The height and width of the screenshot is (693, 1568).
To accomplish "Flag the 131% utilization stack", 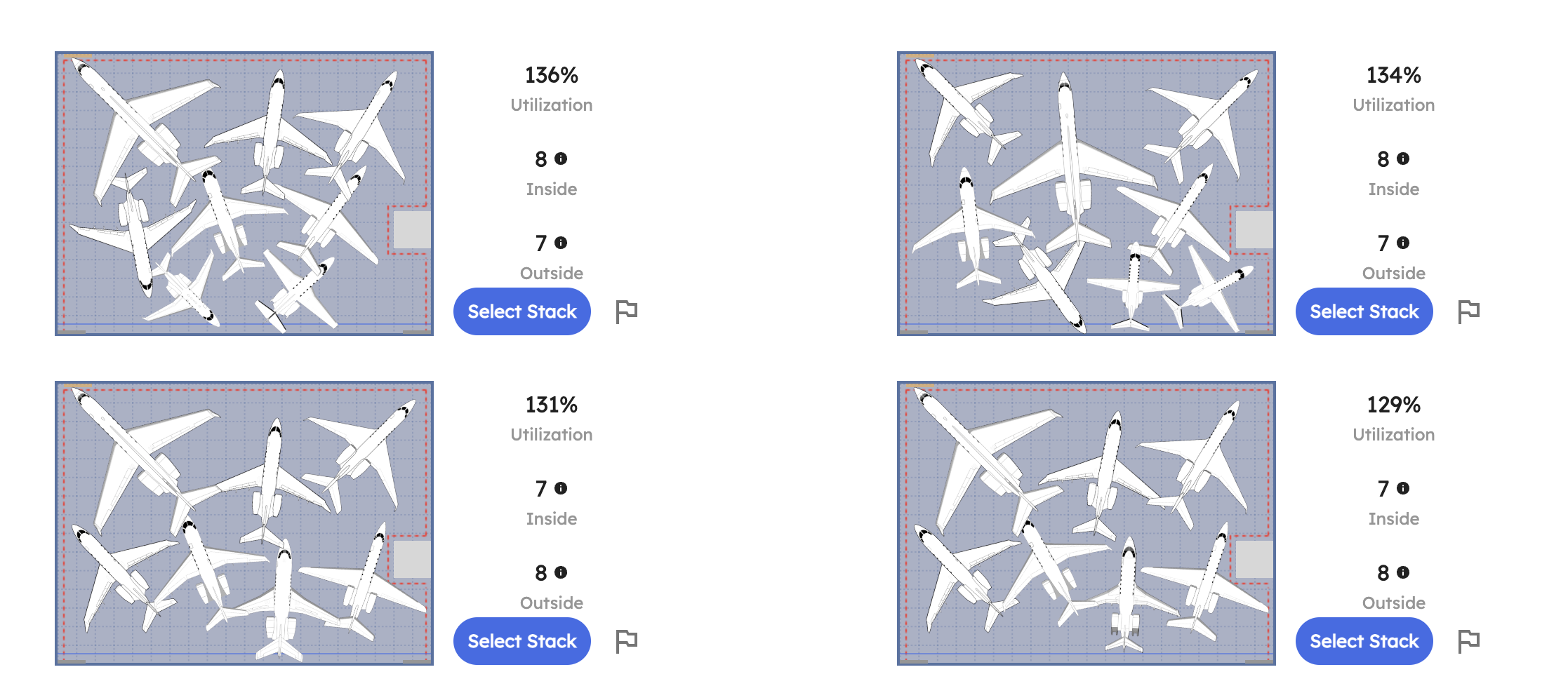I will click(x=627, y=640).
